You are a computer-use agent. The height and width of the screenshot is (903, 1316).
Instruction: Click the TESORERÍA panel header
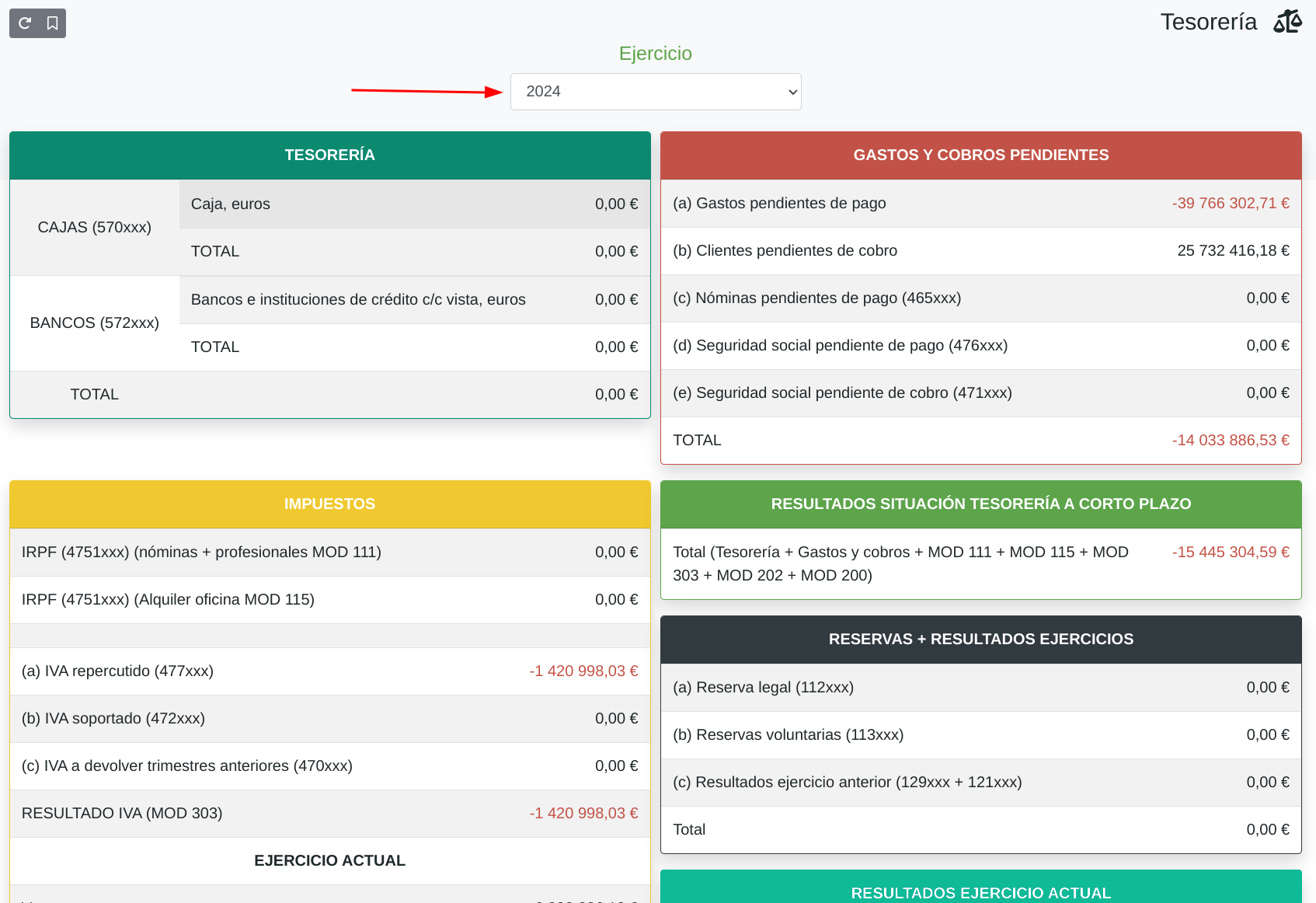[x=330, y=155]
